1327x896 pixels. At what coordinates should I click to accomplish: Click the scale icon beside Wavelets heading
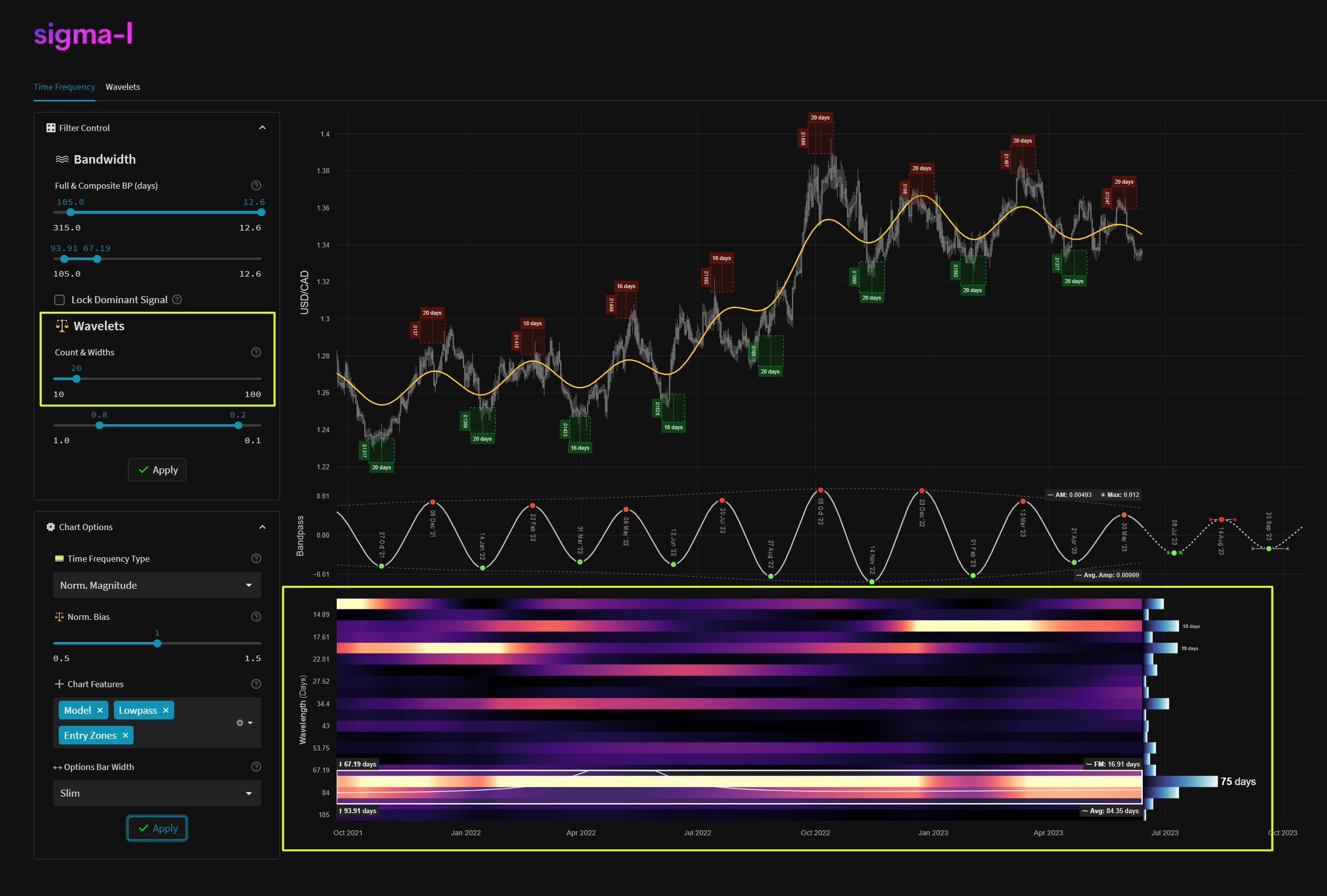coord(62,325)
